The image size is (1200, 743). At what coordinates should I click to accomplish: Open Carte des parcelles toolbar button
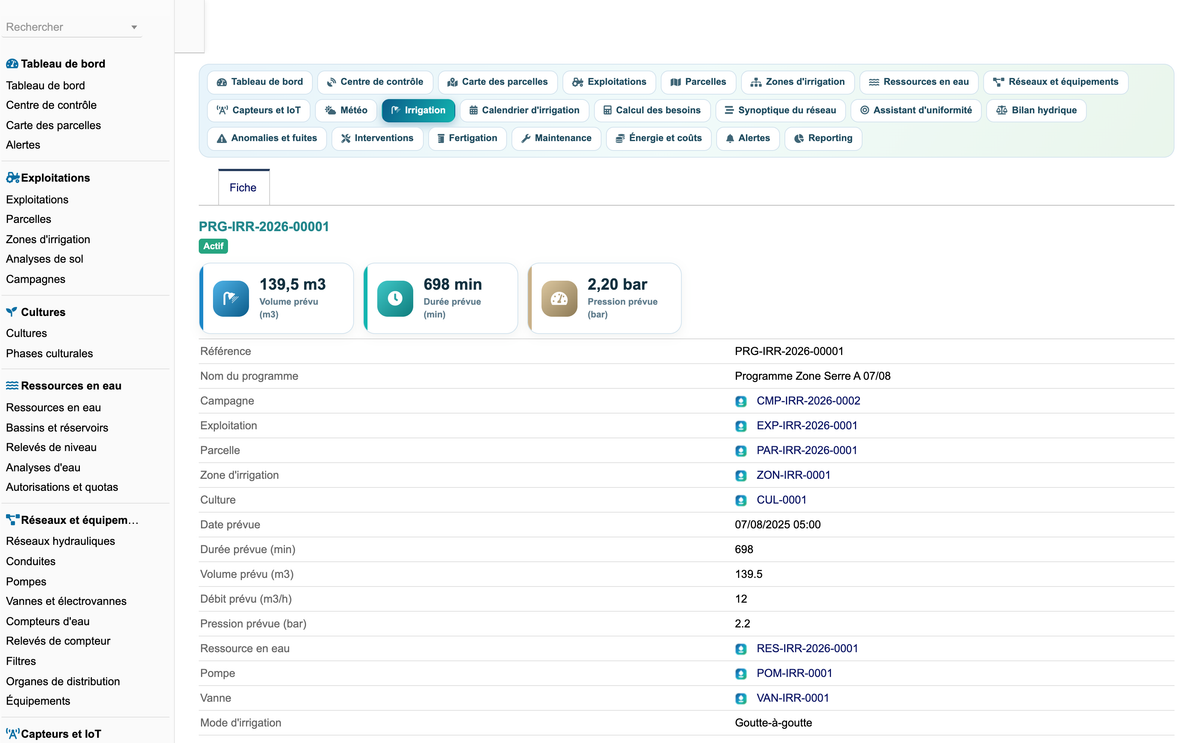498,82
